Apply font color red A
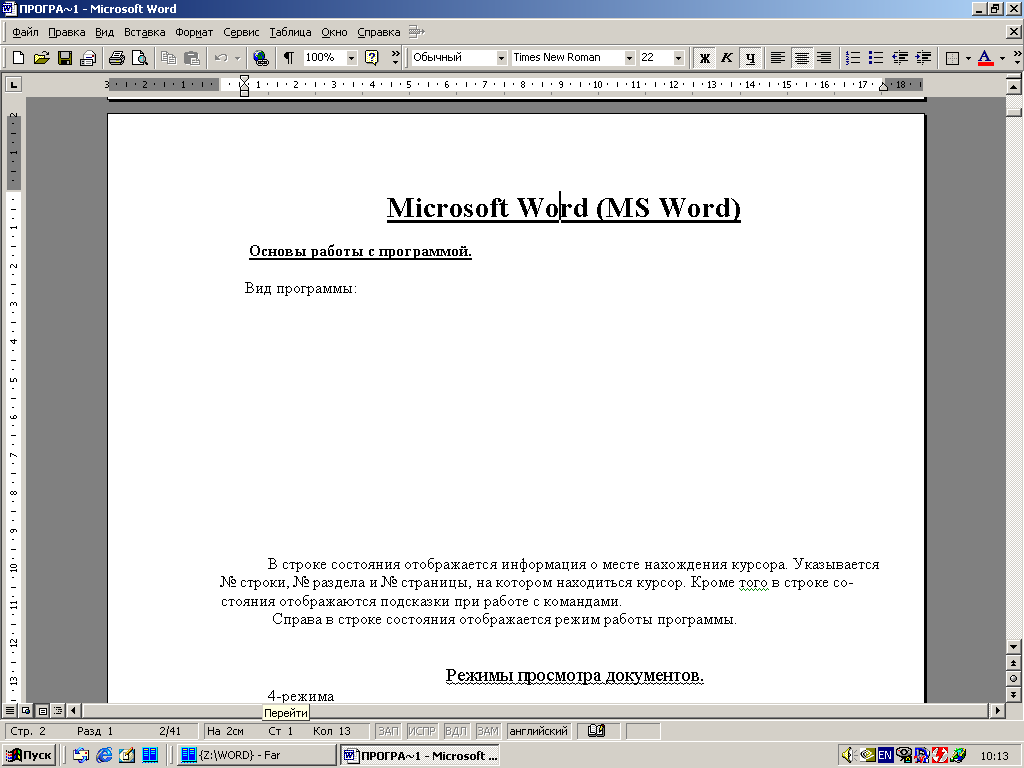This screenshot has width=1024, height=768. click(x=985, y=57)
